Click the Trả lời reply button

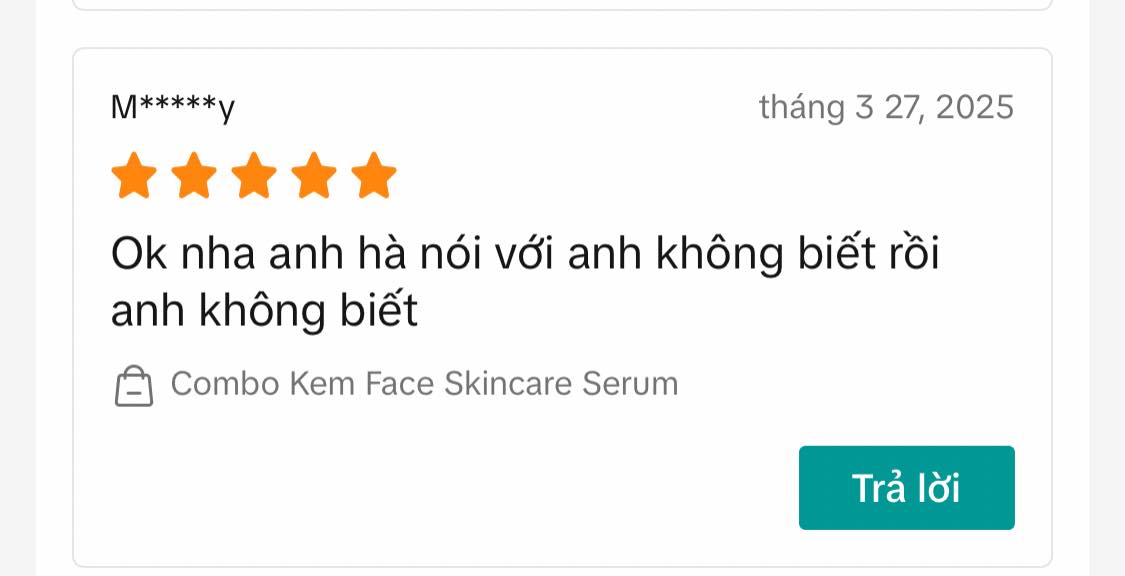click(906, 488)
